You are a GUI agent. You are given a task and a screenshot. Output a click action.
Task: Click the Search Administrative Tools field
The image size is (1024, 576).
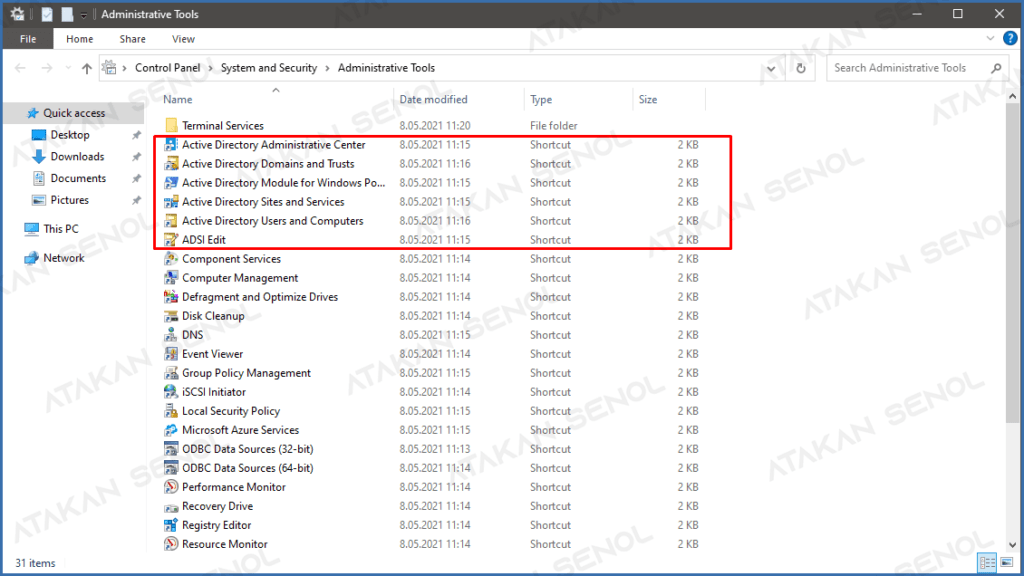(917, 68)
